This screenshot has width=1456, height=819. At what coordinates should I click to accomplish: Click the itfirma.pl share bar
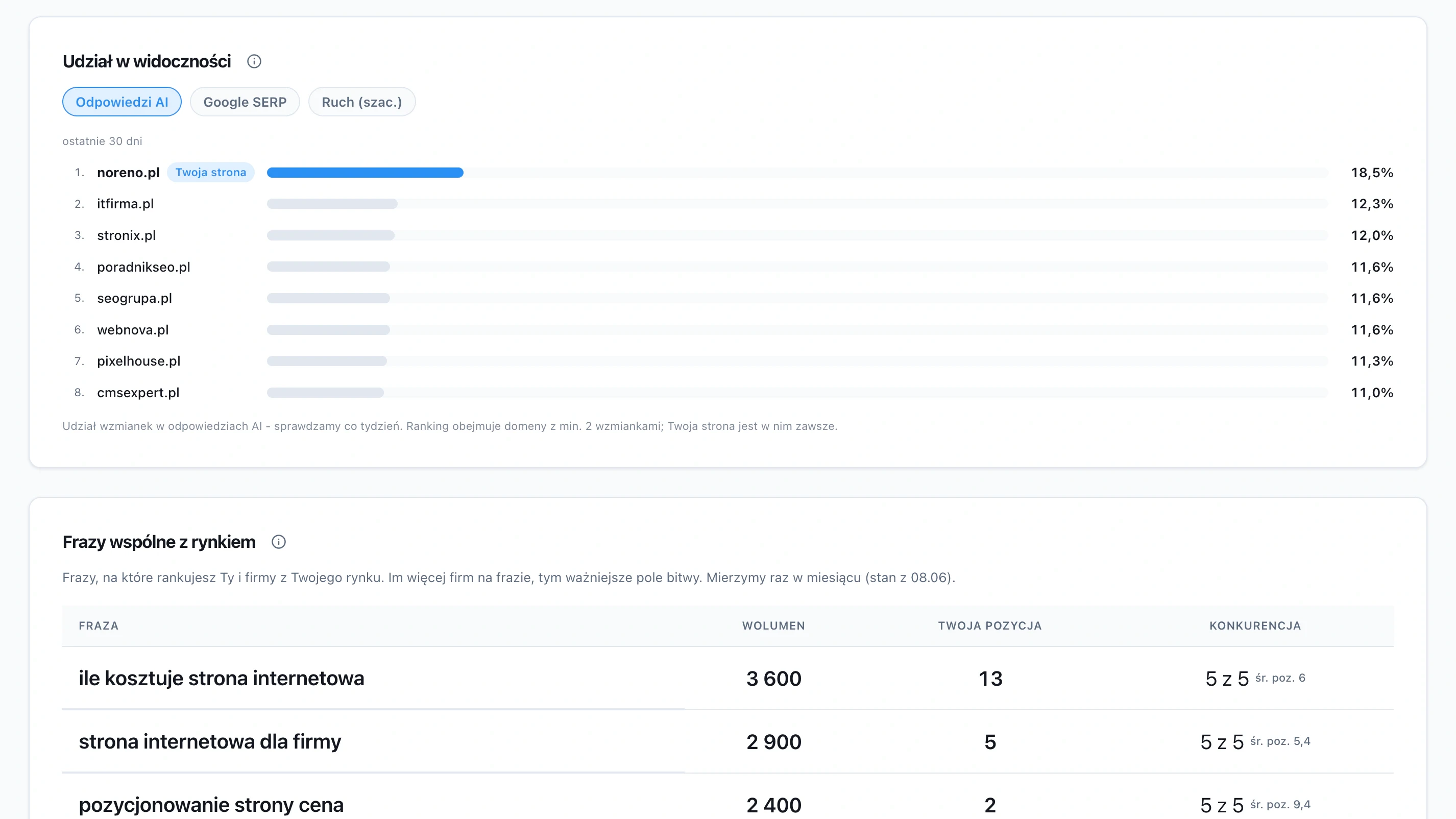[332, 204]
